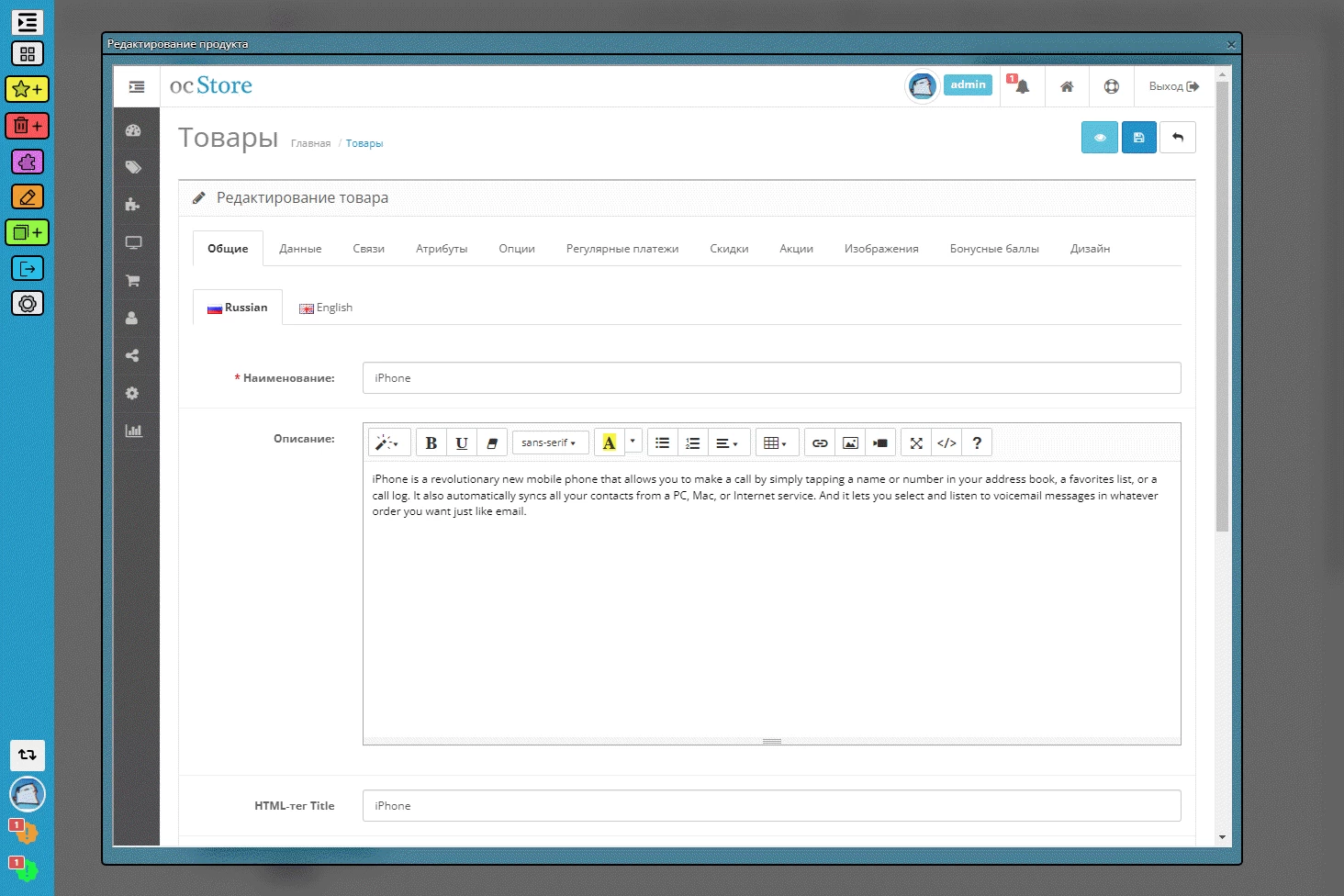Image resolution: width=1344 pixels, height=896 pixels.
Task: Open the Dashboard gauge sidebar icon
Action: coord(133,130)
